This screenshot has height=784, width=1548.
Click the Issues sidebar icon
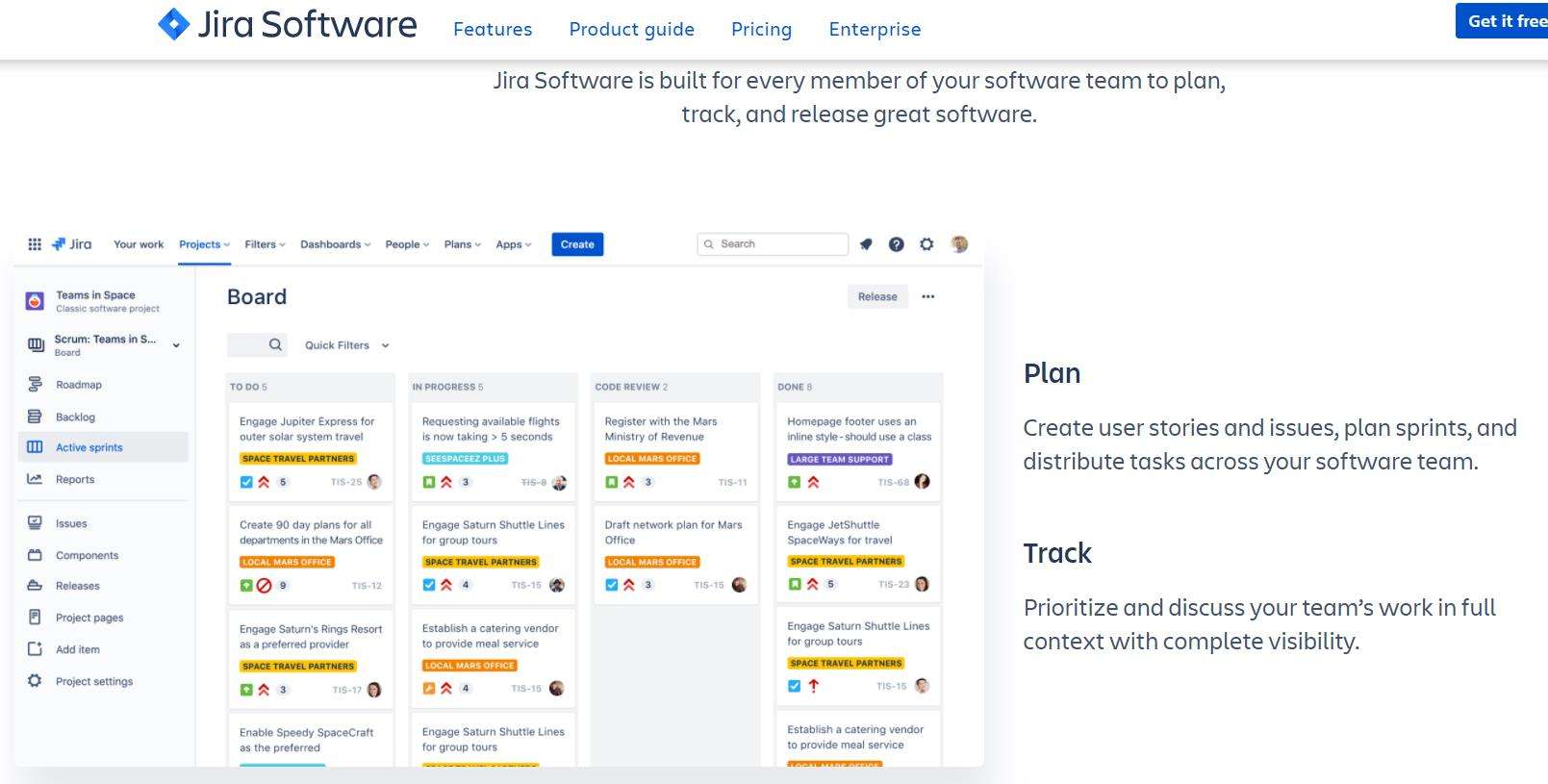point(35,523)
